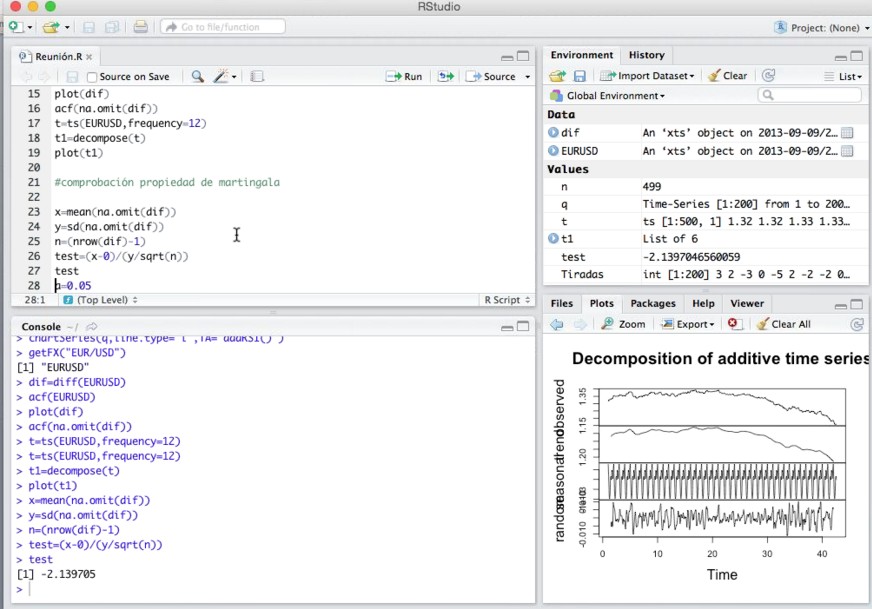Close the Reunión.R tab
Image resolution: width=872 pixels, height=609 pixels.
pyautogui.click(x=89, y=57)
